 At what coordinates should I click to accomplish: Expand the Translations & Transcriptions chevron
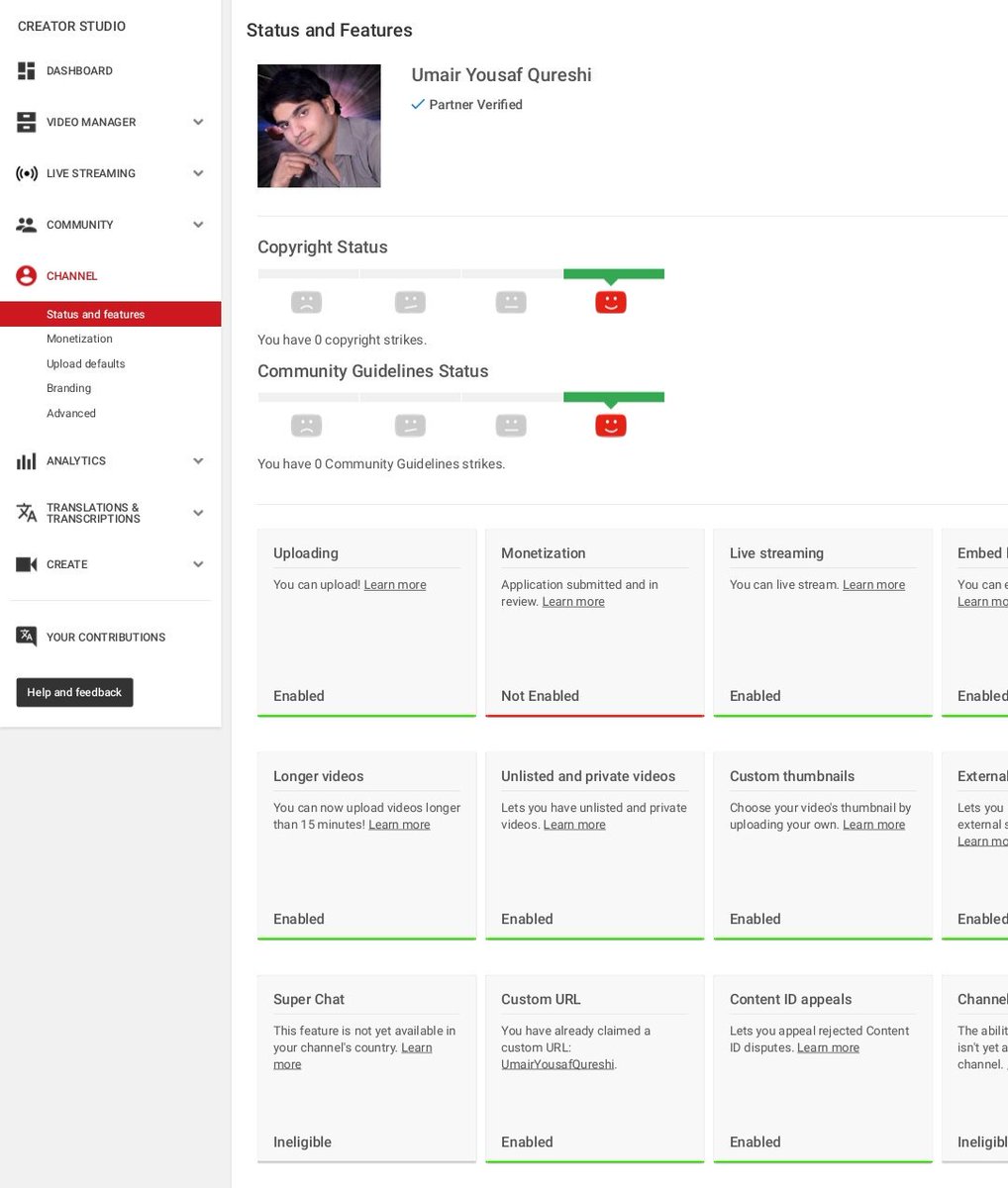click(x=198, y=513)
